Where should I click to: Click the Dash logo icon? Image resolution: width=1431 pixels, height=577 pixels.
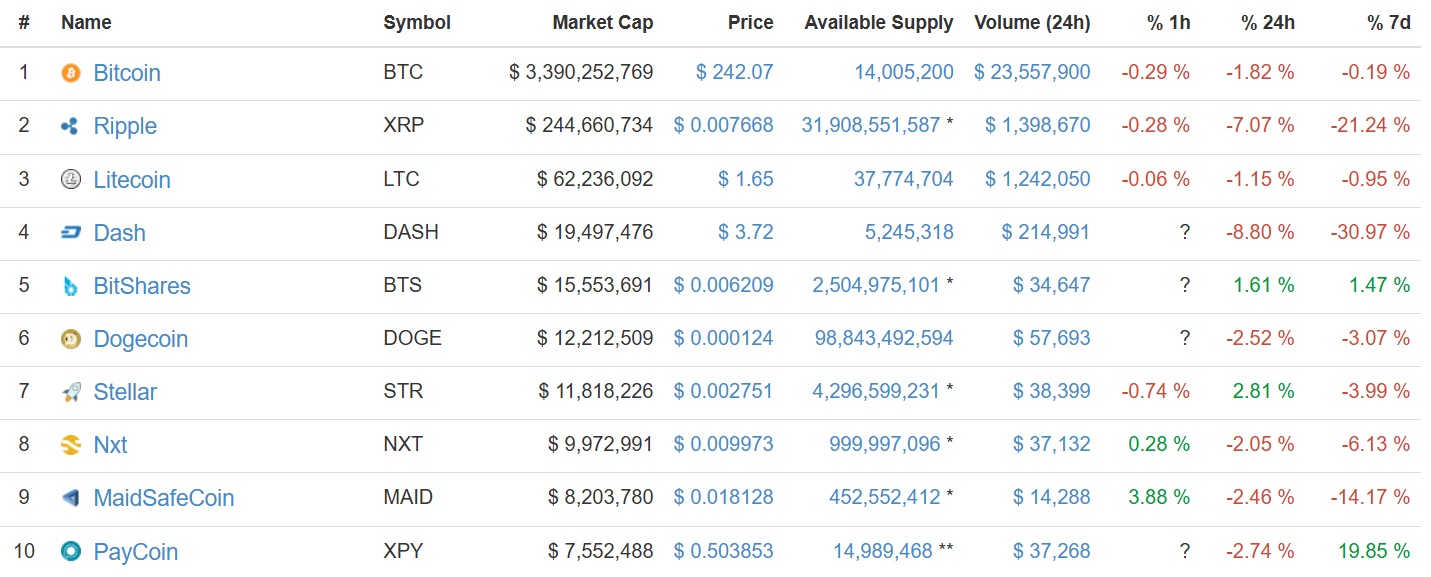point(70,233)
